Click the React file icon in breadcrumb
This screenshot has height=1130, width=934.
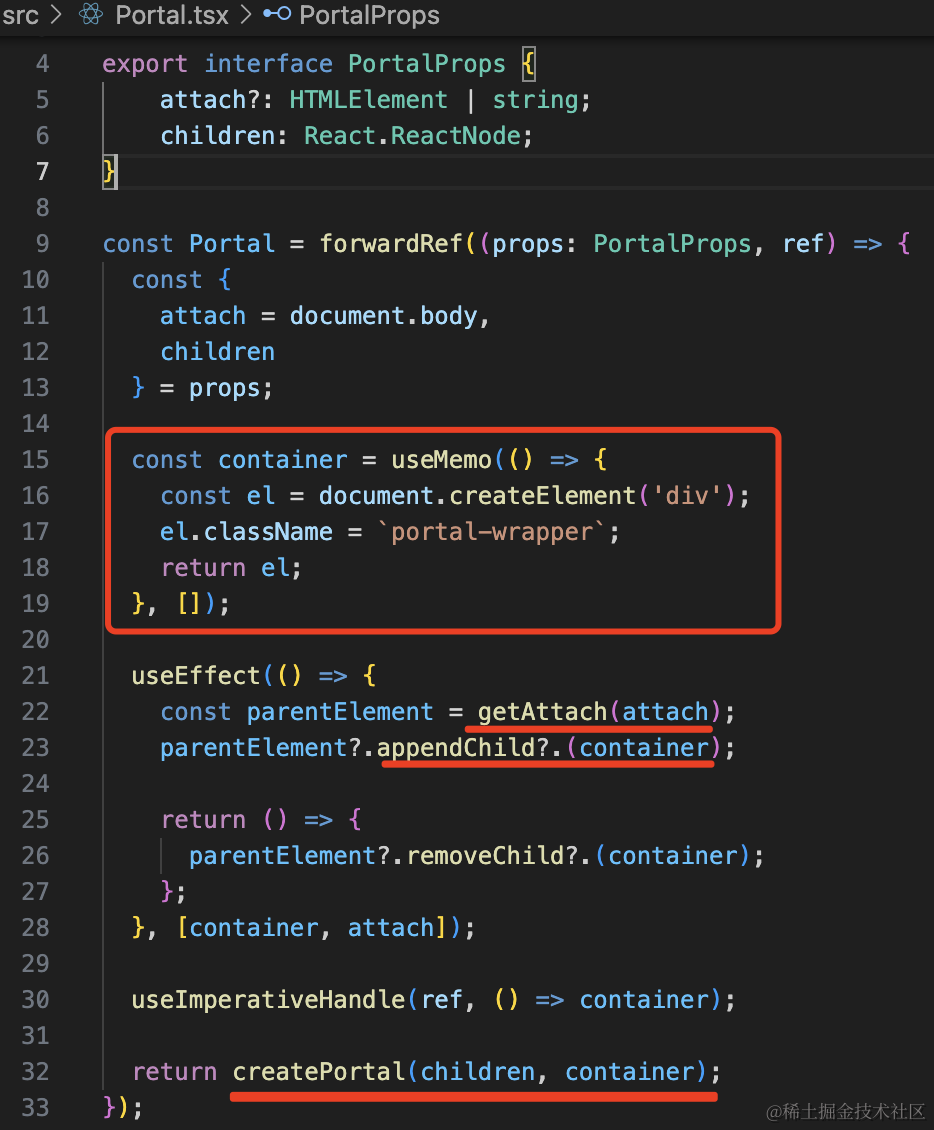pos(91,14)
